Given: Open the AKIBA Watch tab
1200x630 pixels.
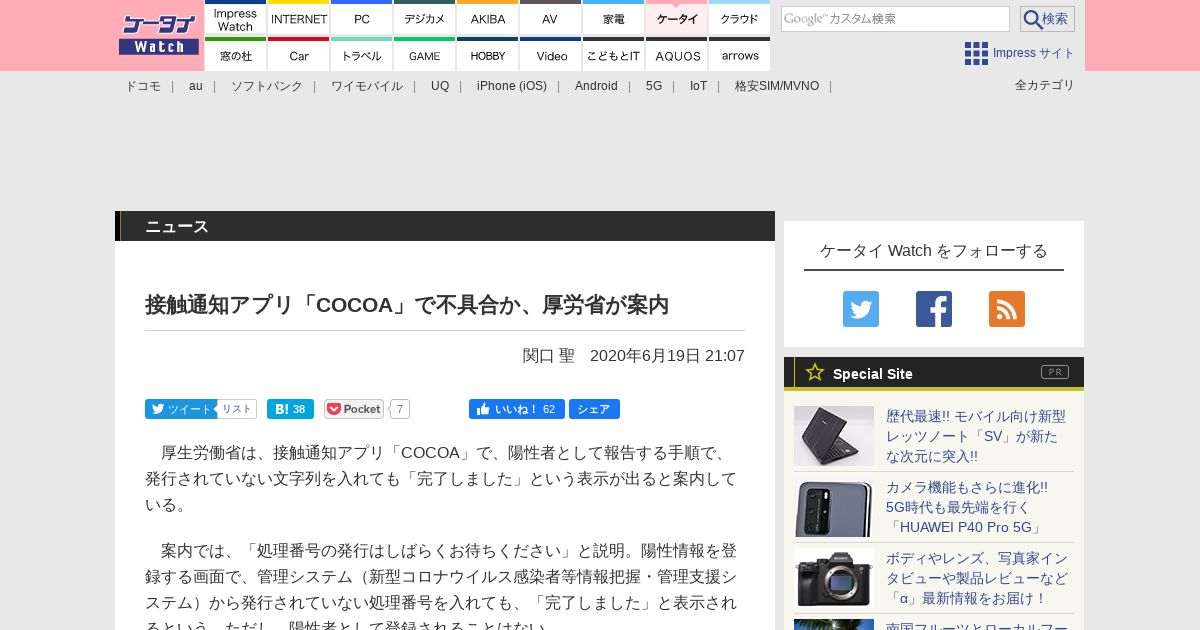Looking at the screenshot, I should (488, 18).
